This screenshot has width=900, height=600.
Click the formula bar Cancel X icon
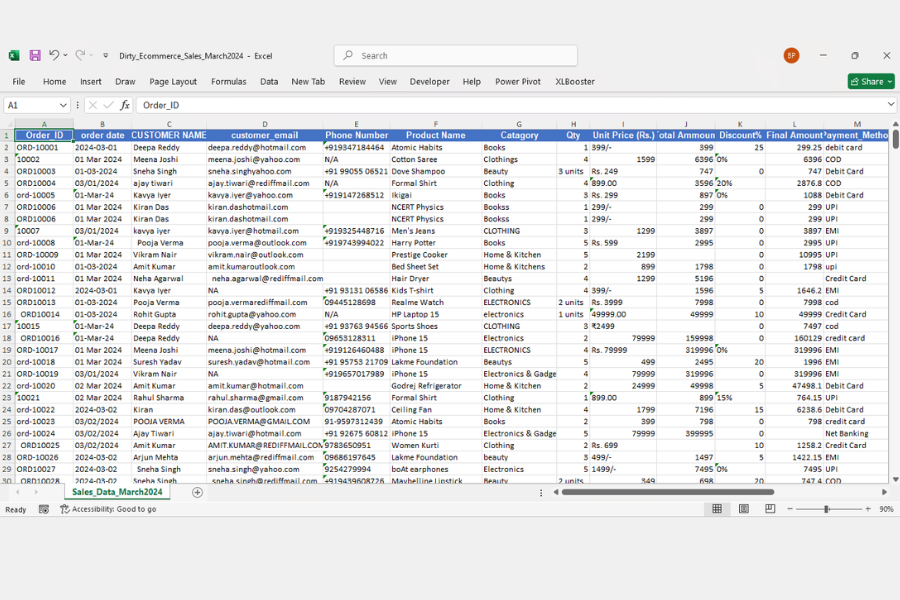click(x=92, y=105)
